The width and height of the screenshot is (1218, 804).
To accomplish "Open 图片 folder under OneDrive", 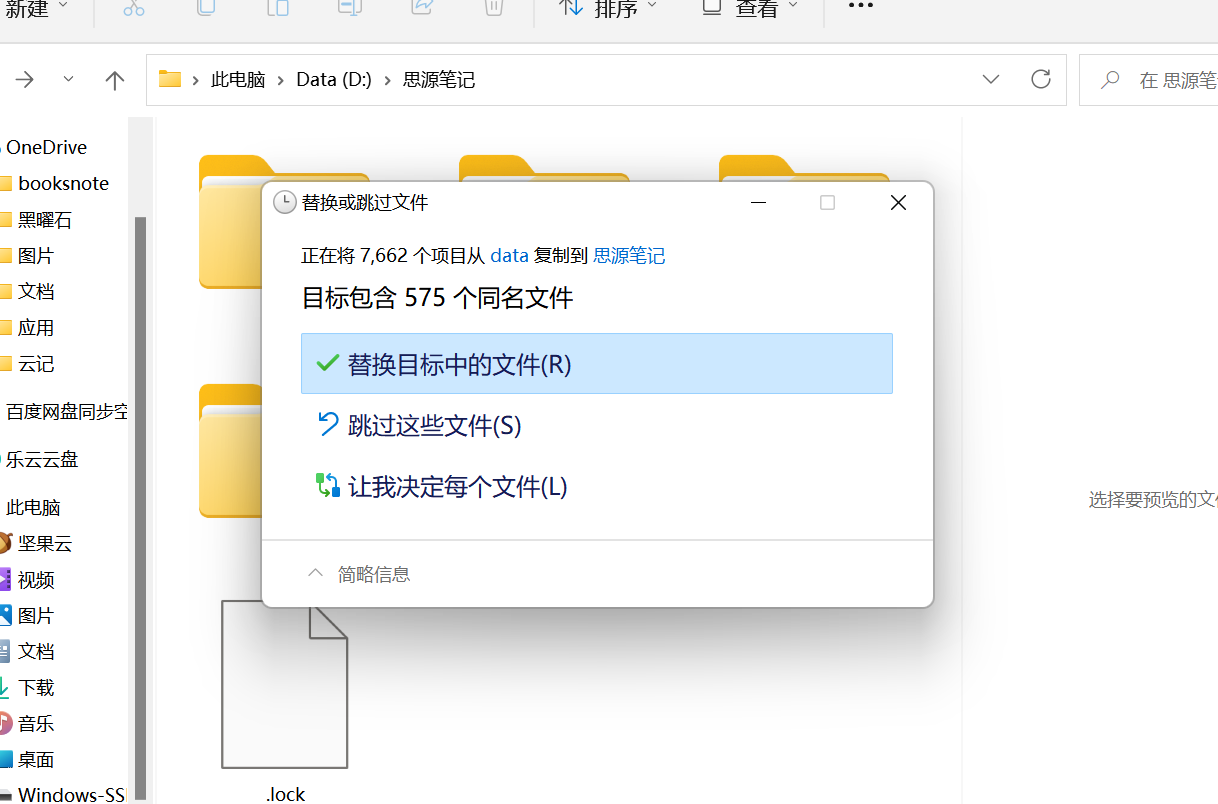I will (36, 256).
